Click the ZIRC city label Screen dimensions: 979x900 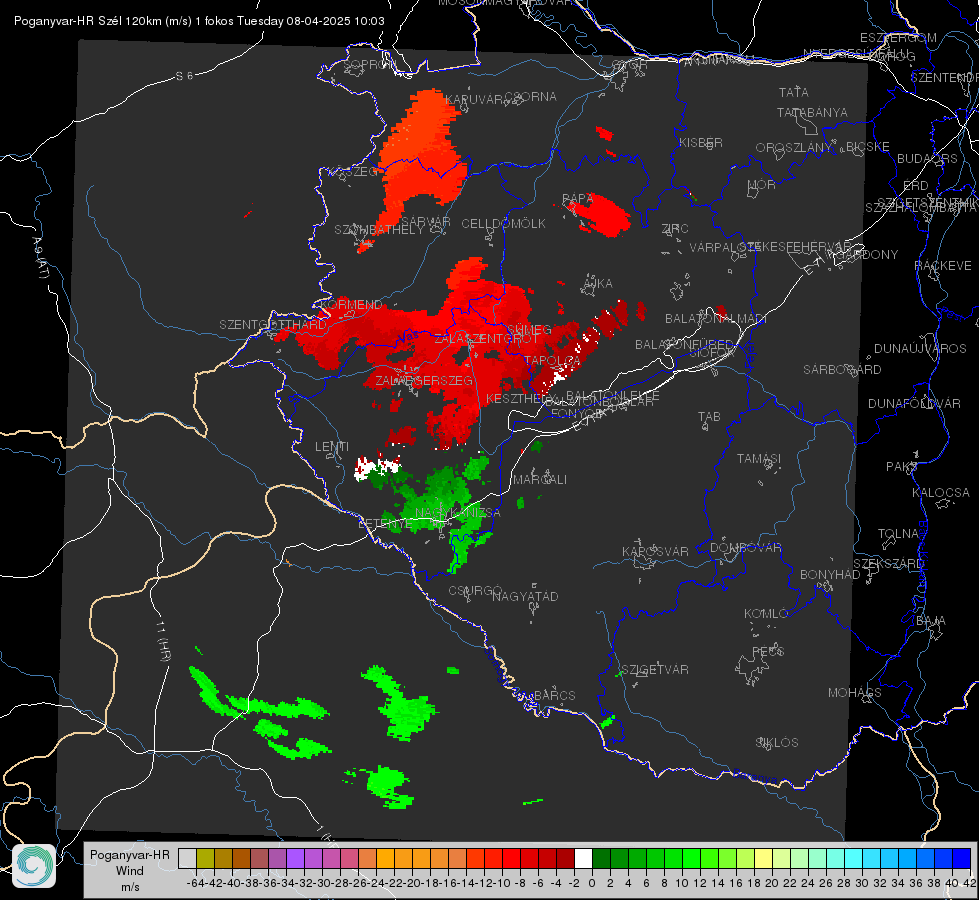675,229
